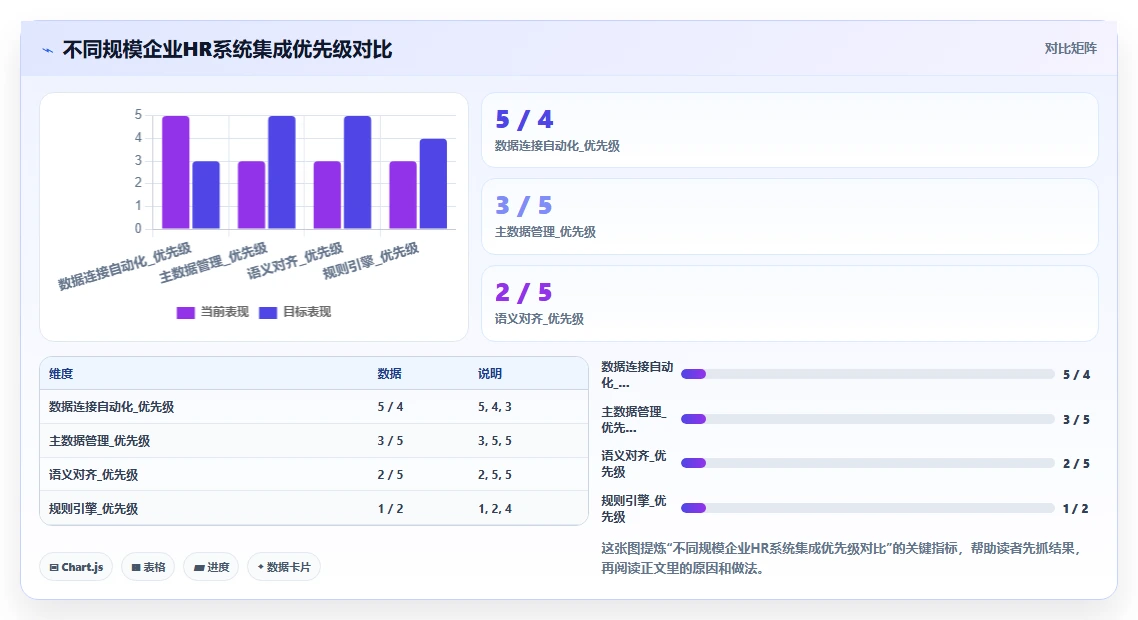The width and height of the screenshot is (1138, 620).
Task: Click the 对比矩阵 label in the header
Action: click(x=1071, y=49)
